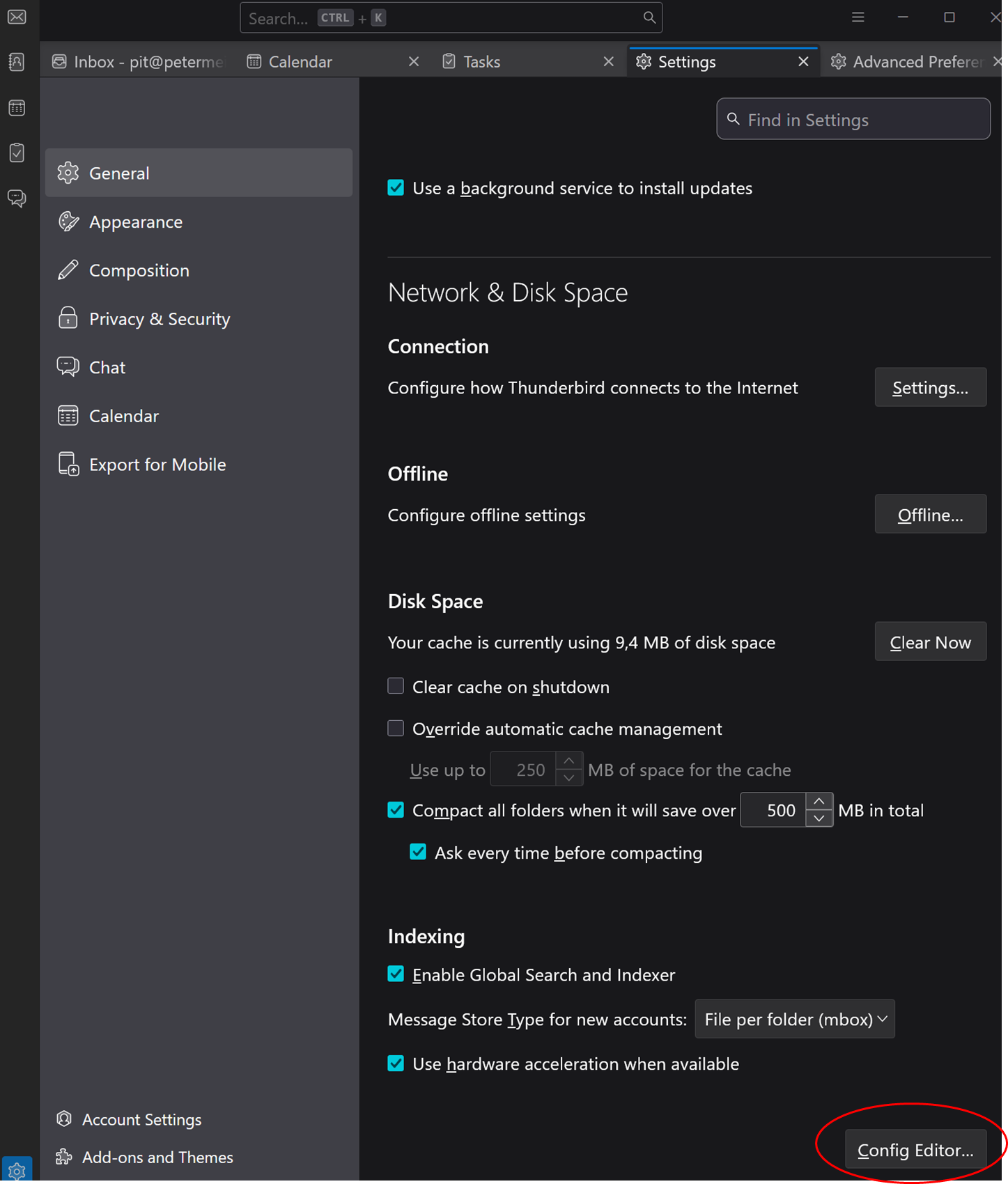Image resolution: width=1008 pixels, height=1184 pixels.
Task: Open the Config Editor
Action: (915, 1150)
